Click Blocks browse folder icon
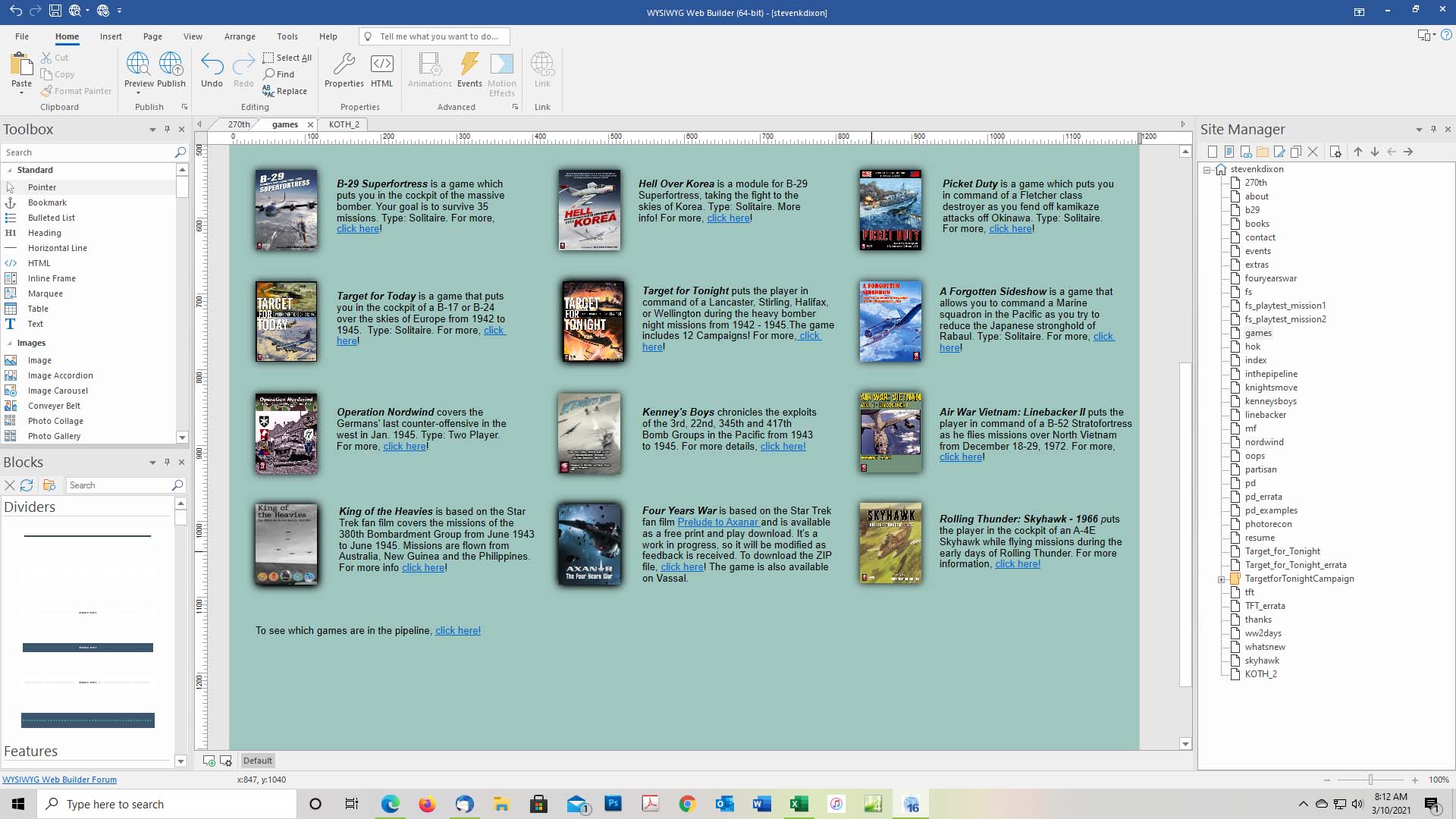The height and width of the screenshot is (819, 1456). coord(49,485)
